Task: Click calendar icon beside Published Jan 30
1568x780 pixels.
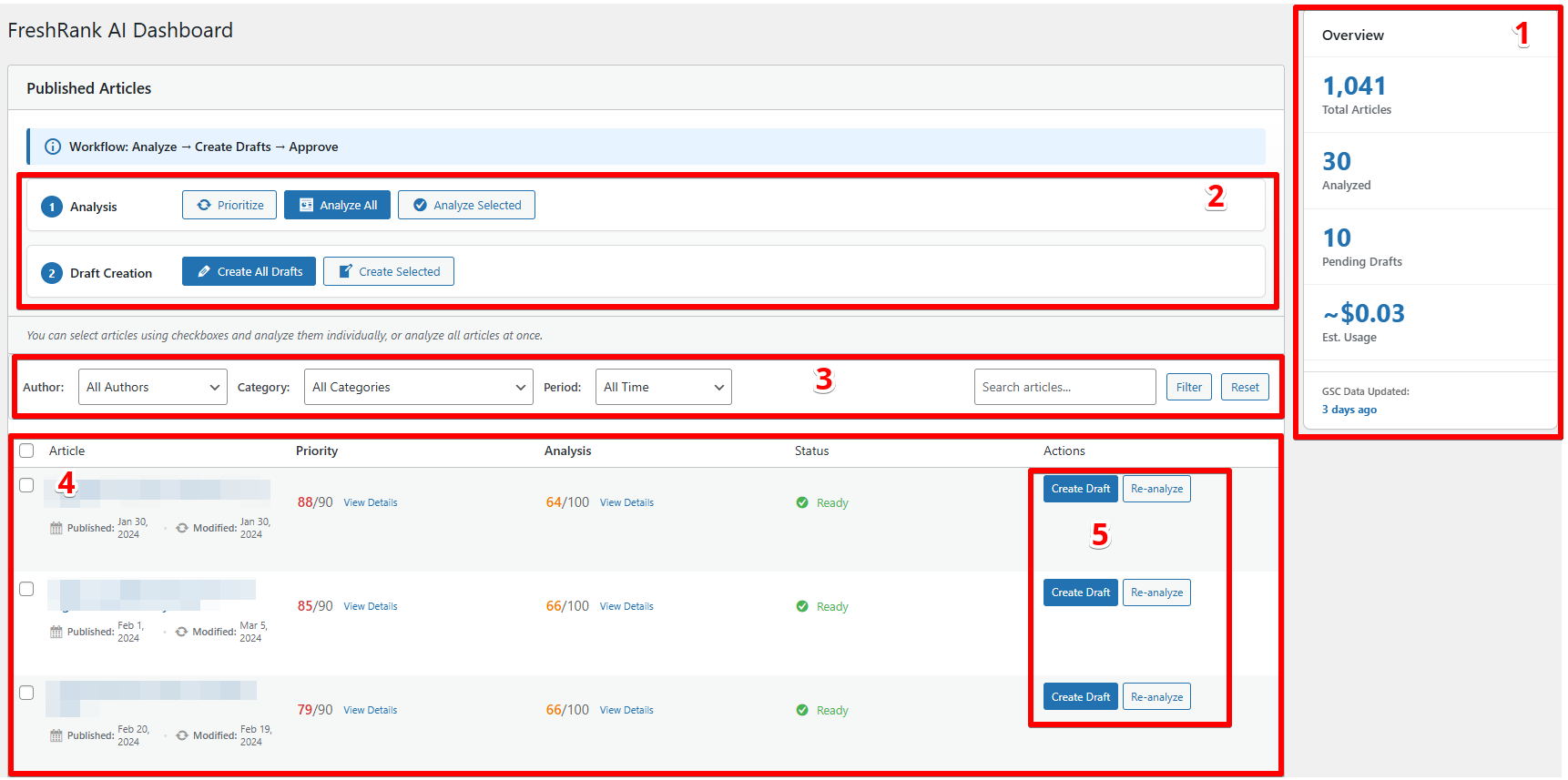Action: tap(56, 528)
